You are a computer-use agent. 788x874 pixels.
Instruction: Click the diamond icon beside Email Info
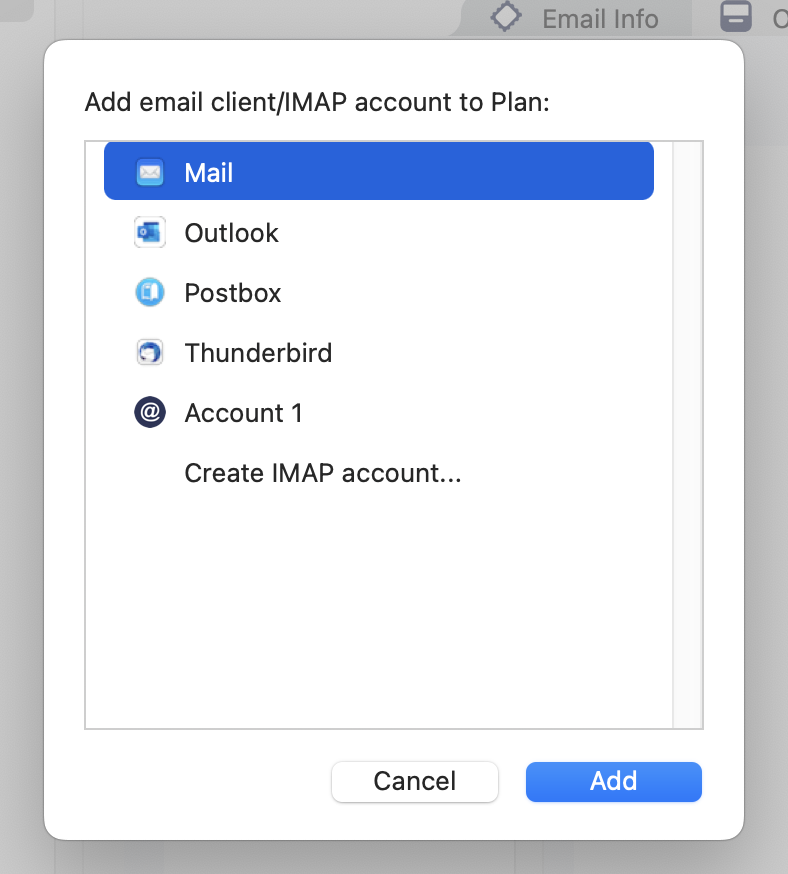click(507, 17)
